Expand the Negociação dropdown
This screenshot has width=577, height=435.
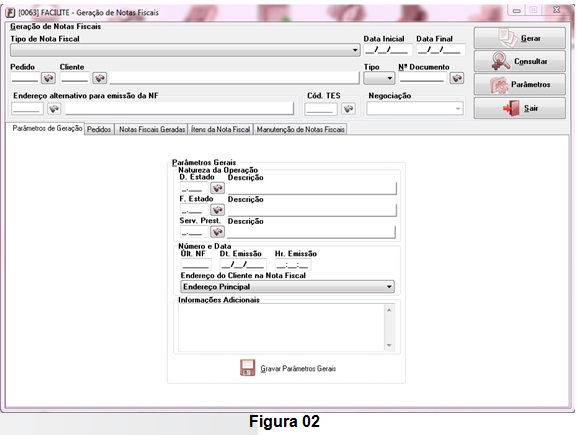click(415, 109)
